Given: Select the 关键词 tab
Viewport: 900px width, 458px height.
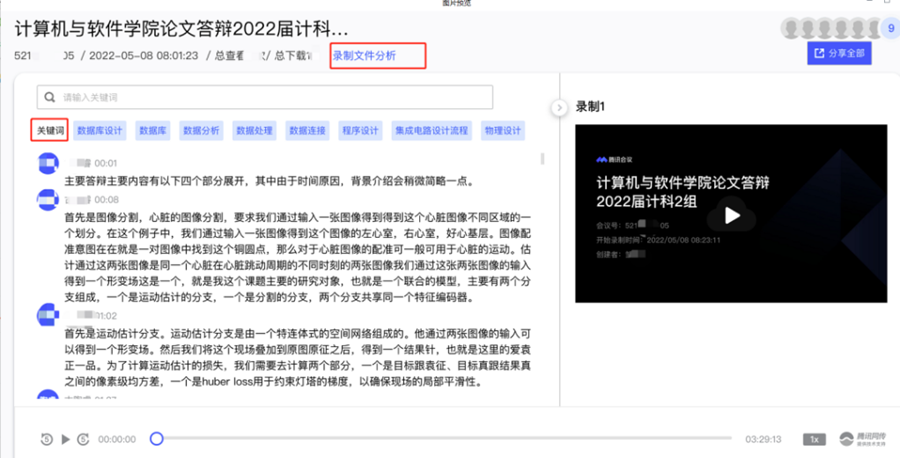Looking at the screenshot, I should (x=50, y=130).
